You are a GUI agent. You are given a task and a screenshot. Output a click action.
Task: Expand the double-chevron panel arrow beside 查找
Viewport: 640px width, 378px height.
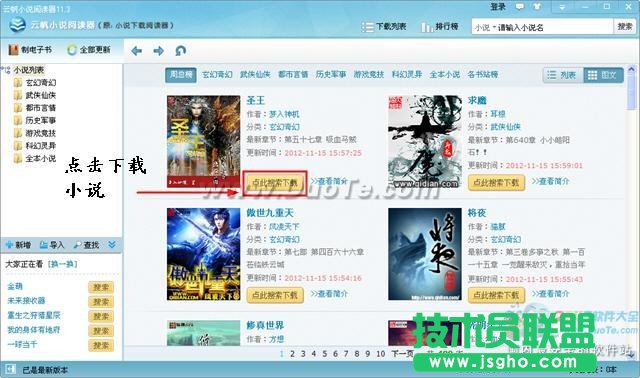click(112, 245)
